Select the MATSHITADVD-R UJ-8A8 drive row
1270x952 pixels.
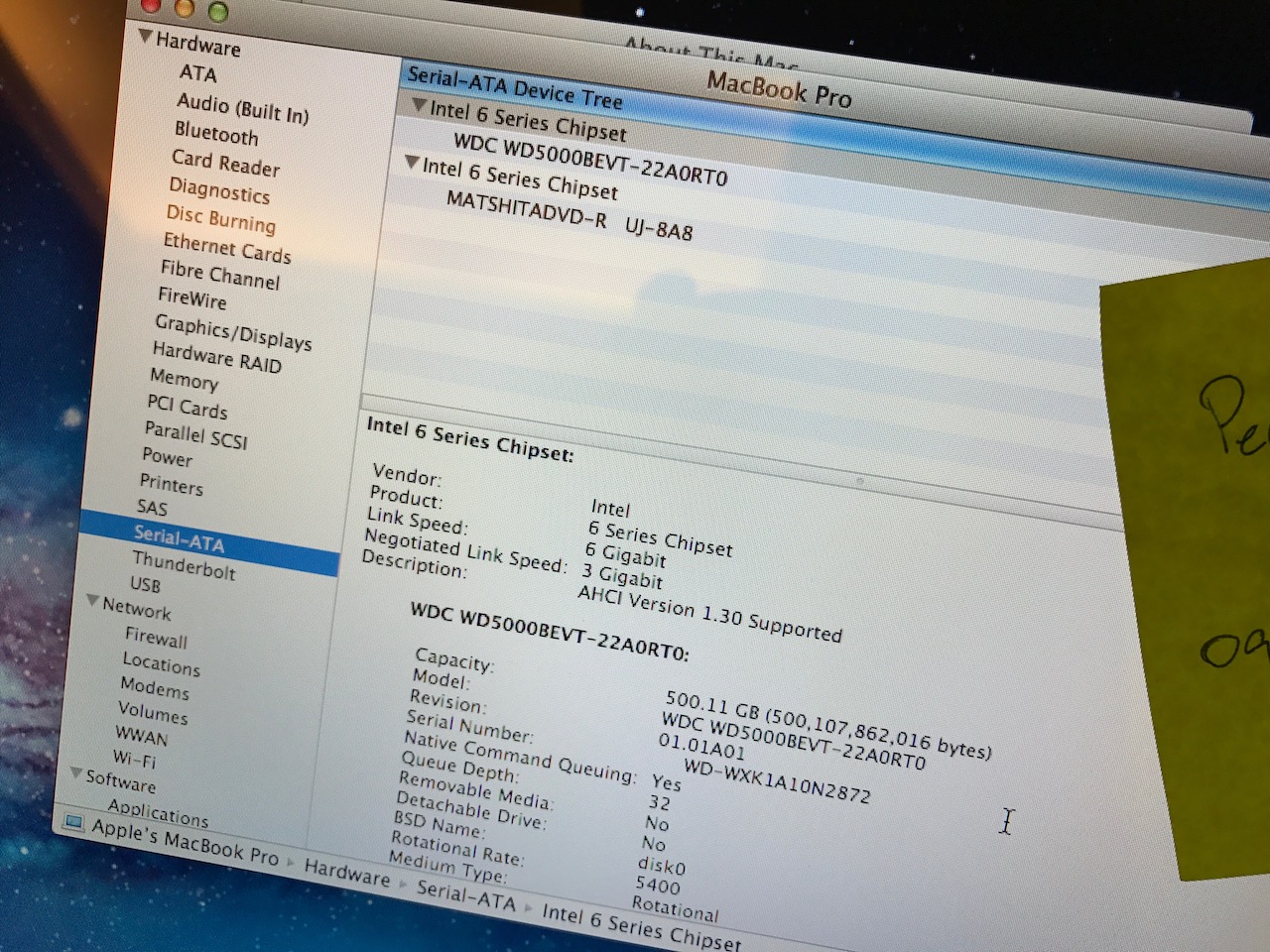pos(570,215)
